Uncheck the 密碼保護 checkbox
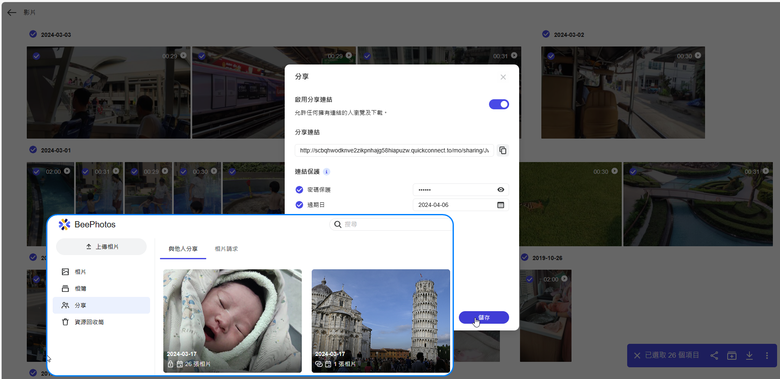 click(x=299, y=190)
